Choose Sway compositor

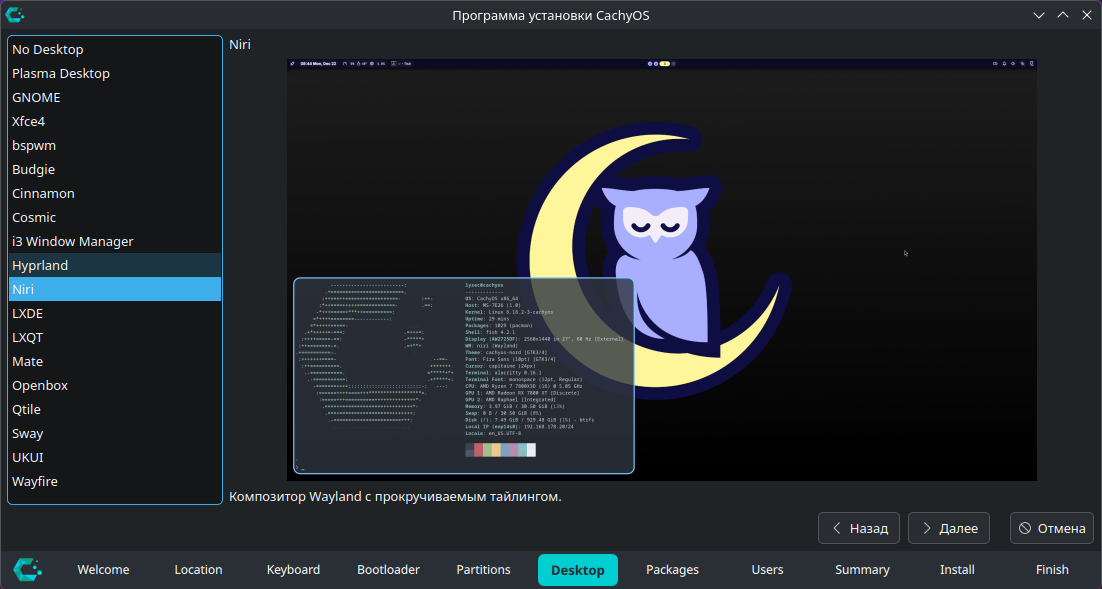click(115, 433)
